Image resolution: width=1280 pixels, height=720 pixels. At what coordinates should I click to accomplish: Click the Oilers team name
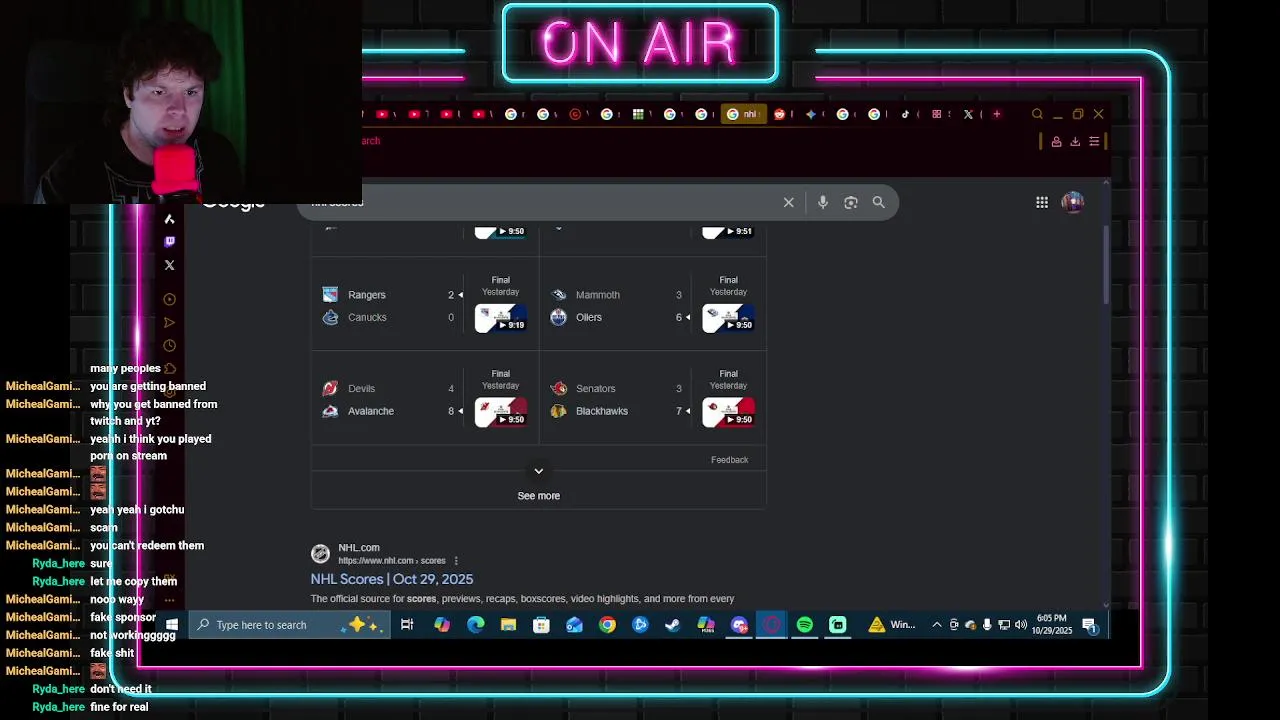(589, 317)
